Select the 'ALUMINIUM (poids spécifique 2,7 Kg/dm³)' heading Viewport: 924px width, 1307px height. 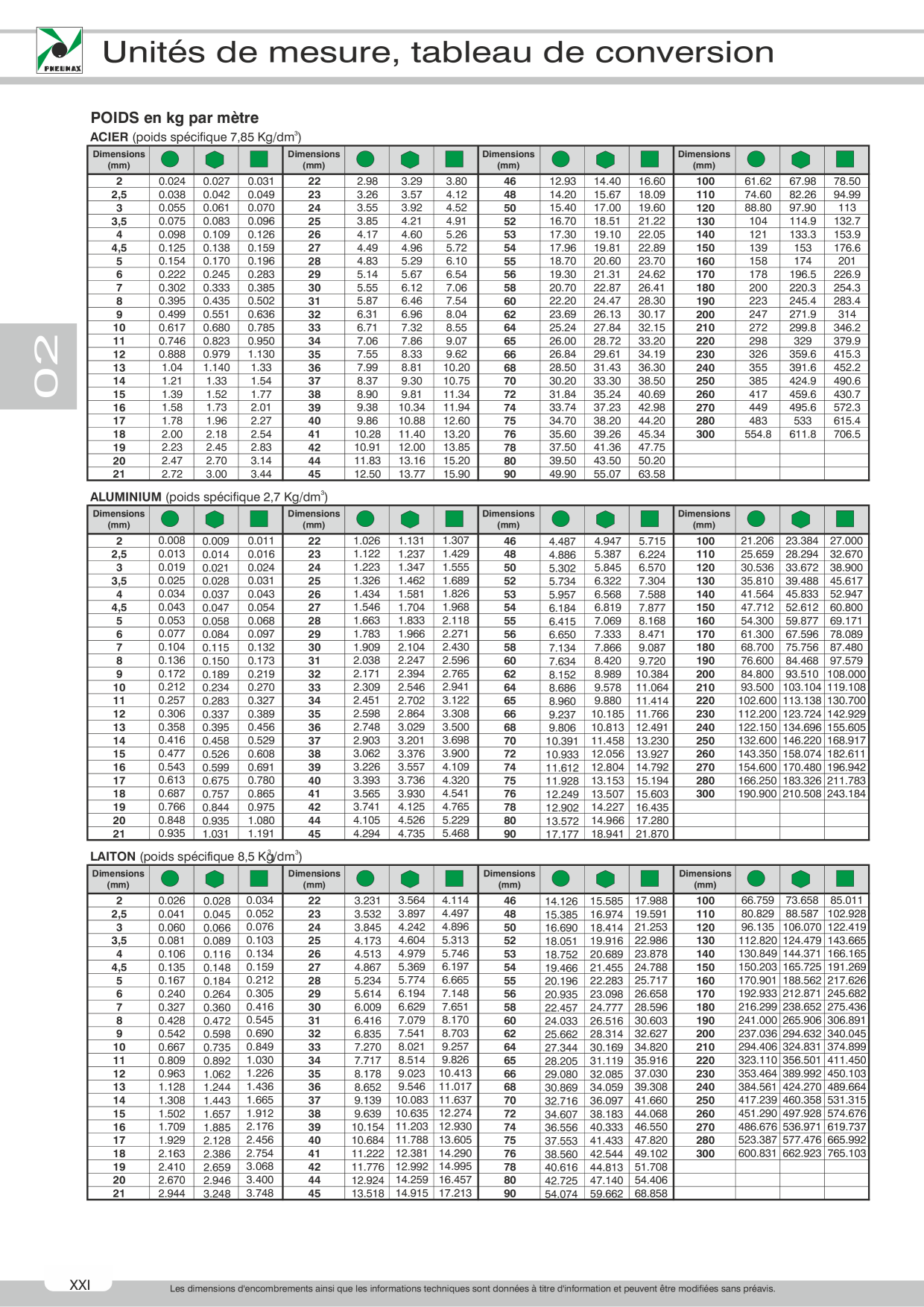click(209, 497)
